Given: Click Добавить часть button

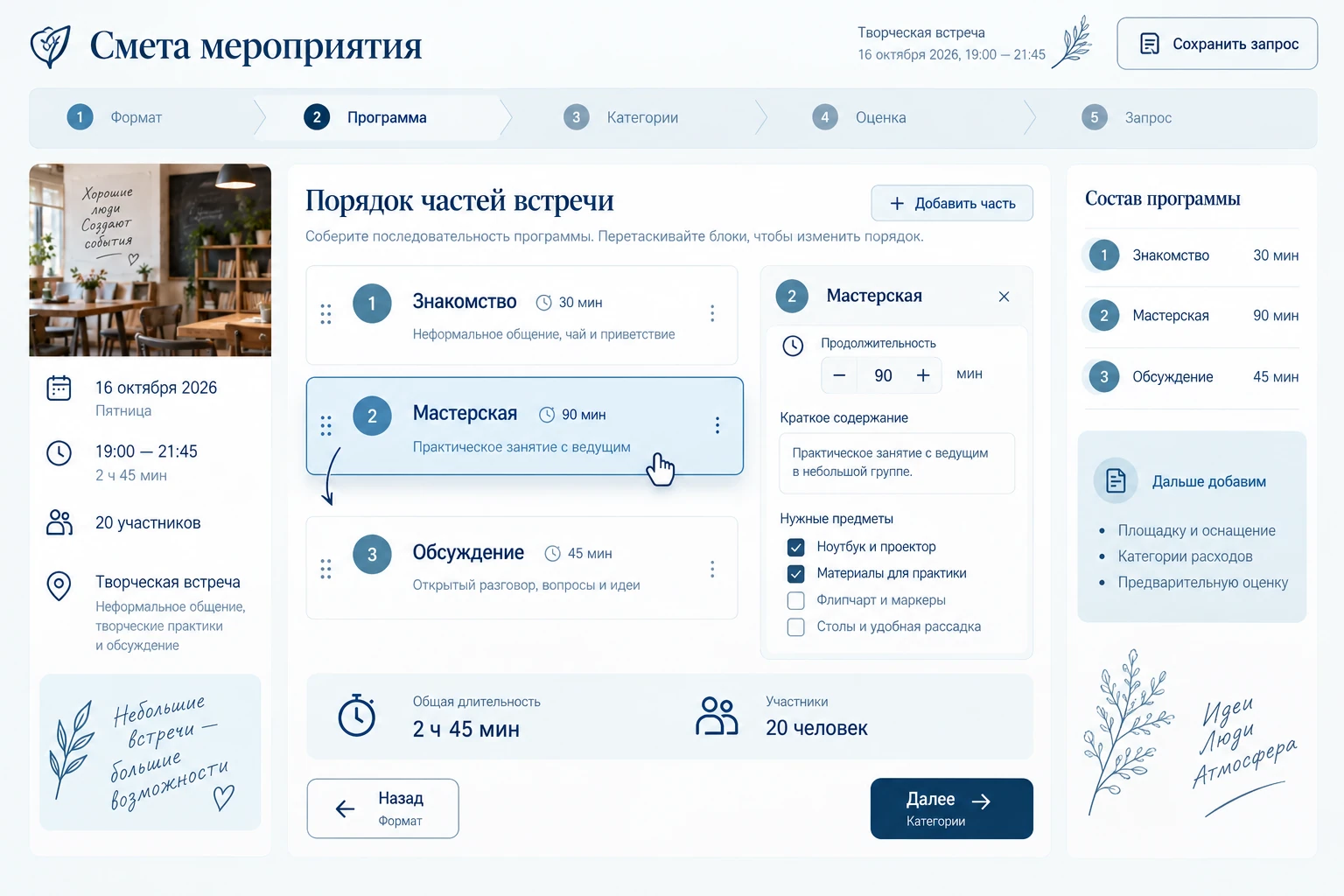Looking at the screenshot, I should point(952,203).
